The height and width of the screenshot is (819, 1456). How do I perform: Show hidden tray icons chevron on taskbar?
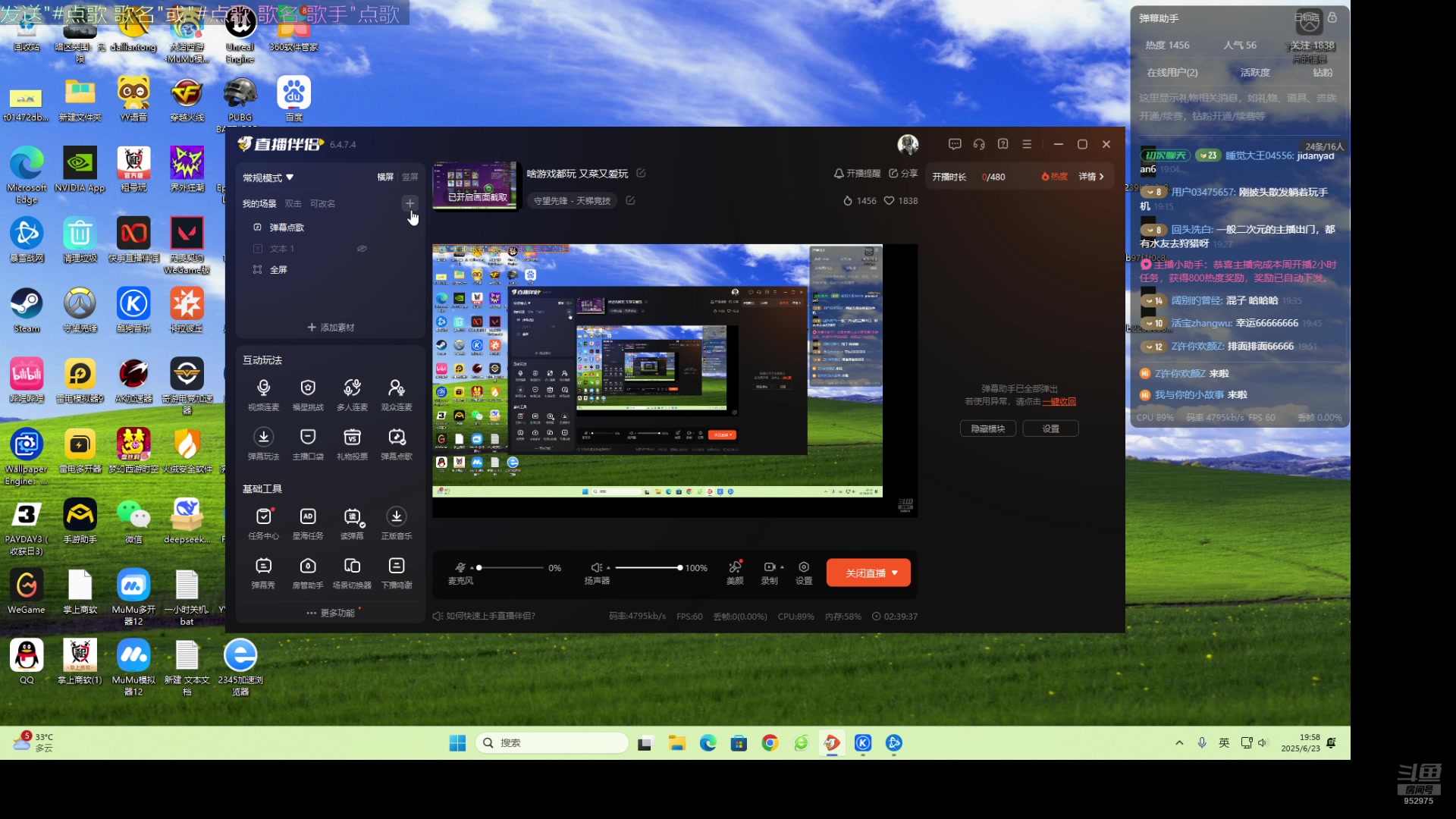pos(1179,743)
